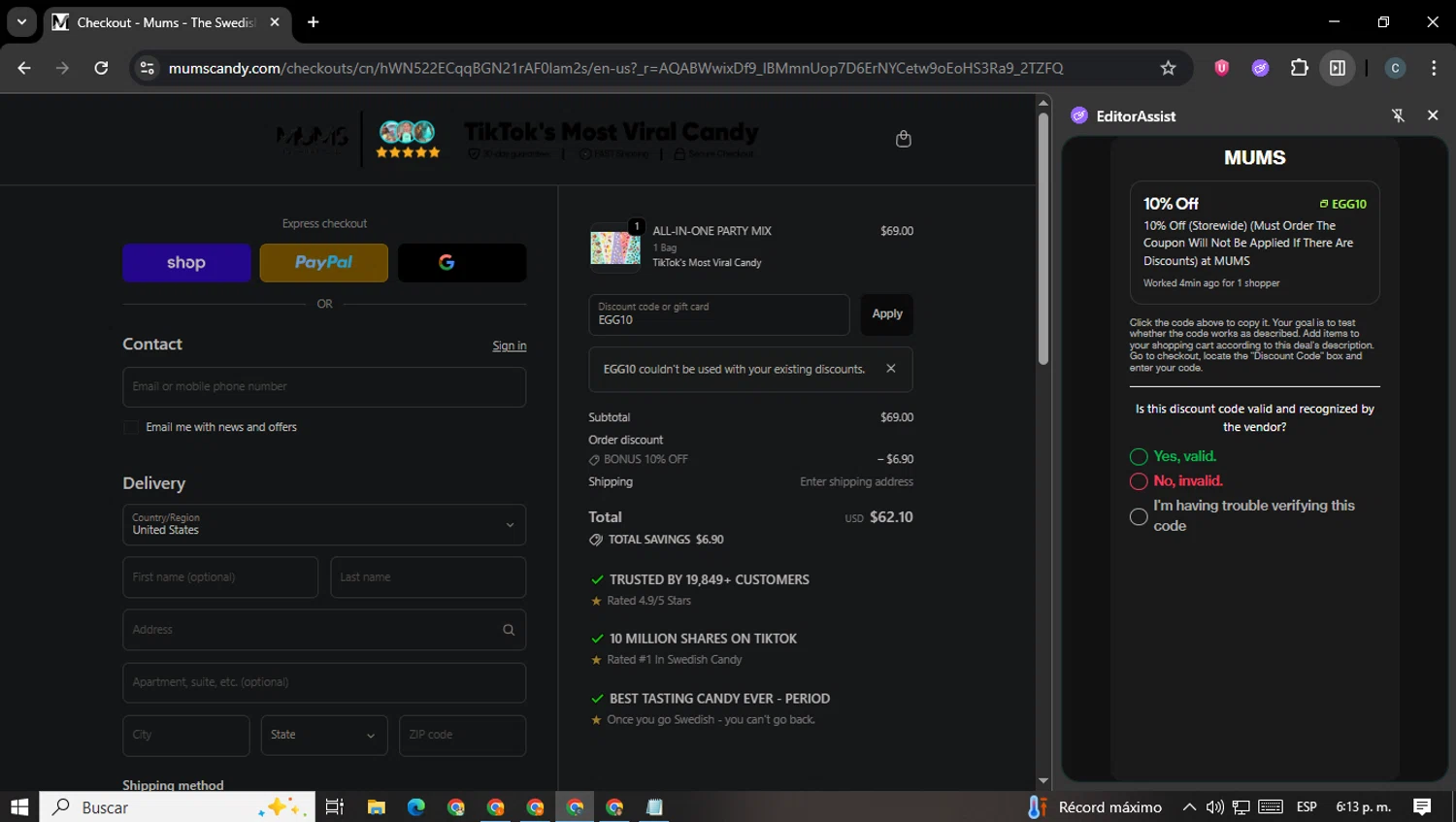1456x822 pixels.
Task: Click the Buscar taskbar search box
Action: pos(178,806)
